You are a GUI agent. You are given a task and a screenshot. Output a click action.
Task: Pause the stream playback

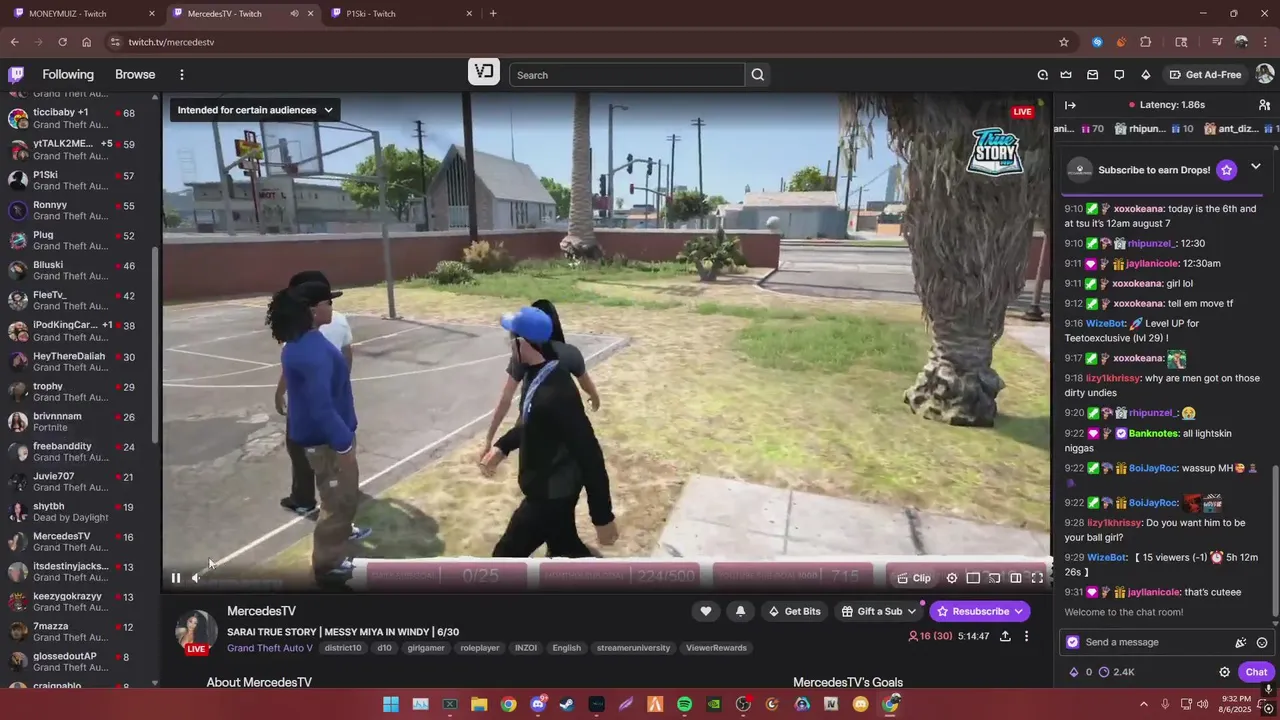tap(176, 578)
